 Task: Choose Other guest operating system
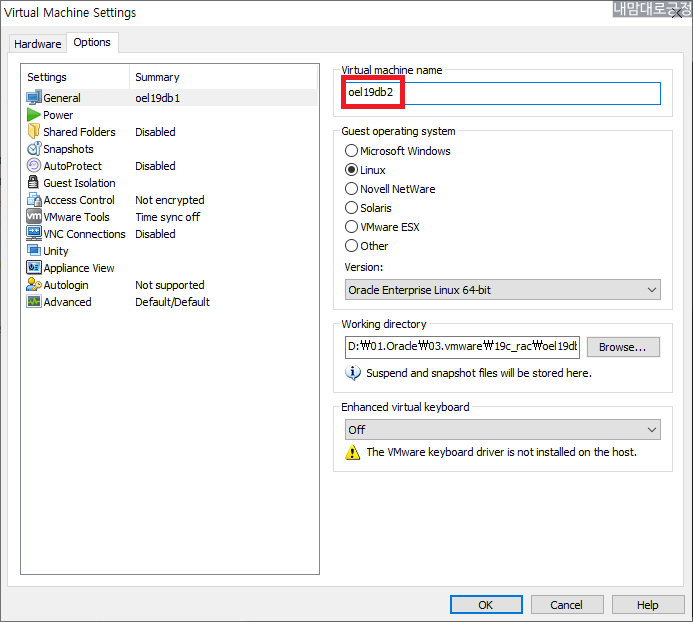366,246
